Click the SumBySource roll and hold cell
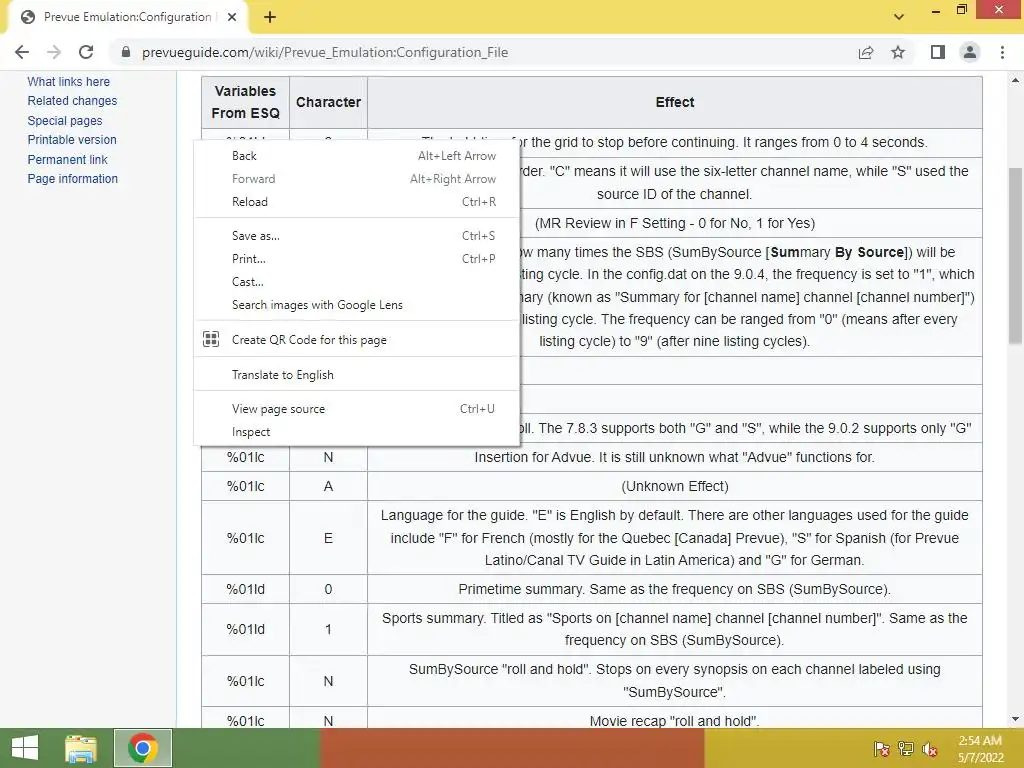This screenshot has height=768, width=1024. pos(675,681)
